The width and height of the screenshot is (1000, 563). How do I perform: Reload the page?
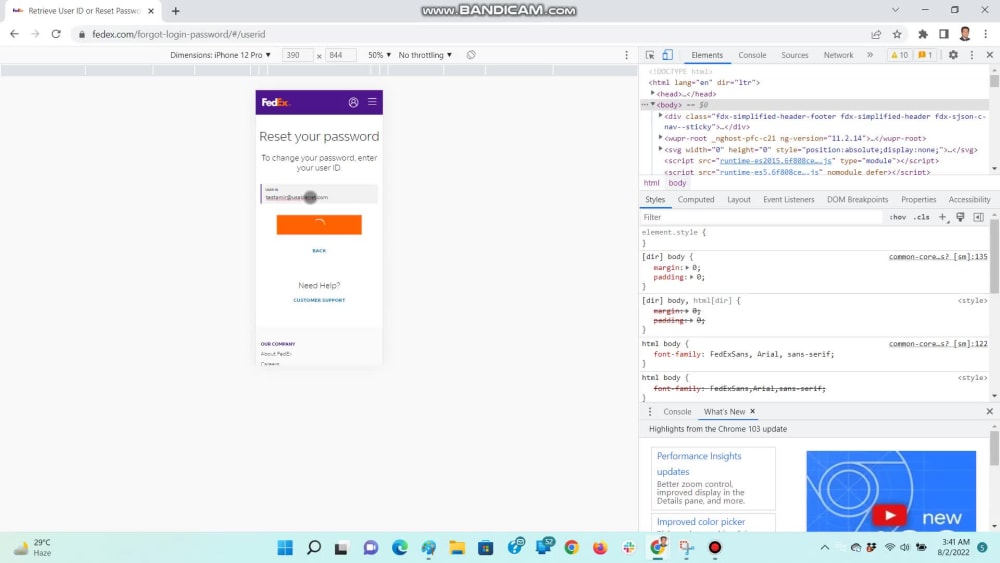56,34
